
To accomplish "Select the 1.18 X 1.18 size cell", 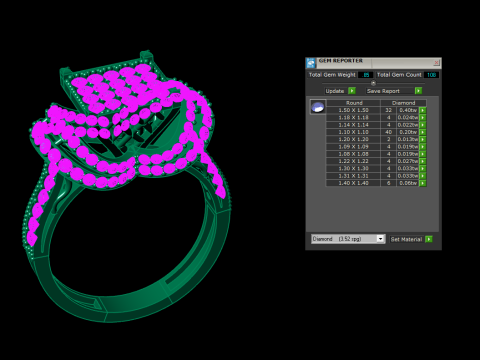I will point(353,117).
